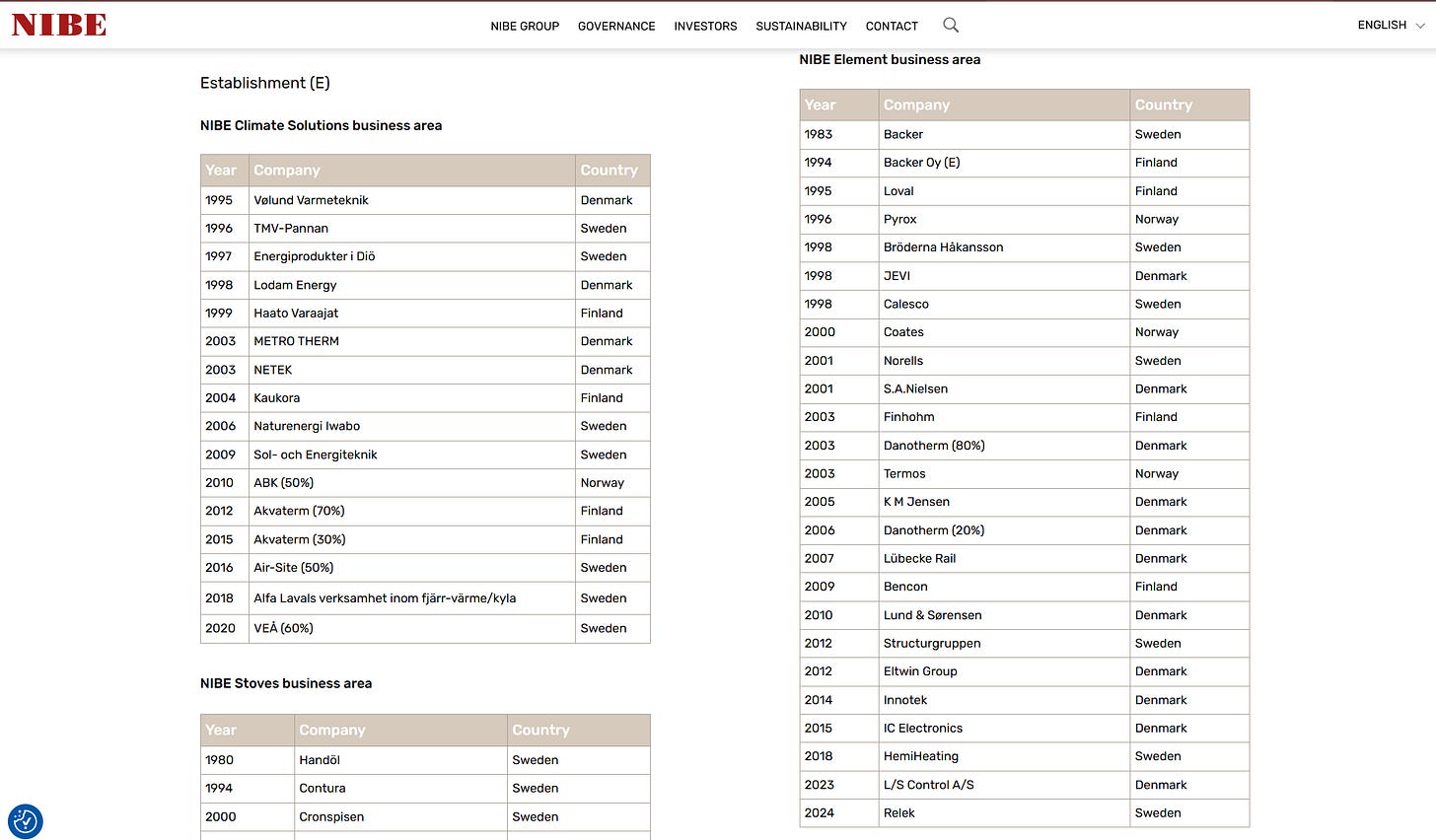Select Contura company cell
1436x840 pixels.
pyautogui.click(x=400, y=788)
